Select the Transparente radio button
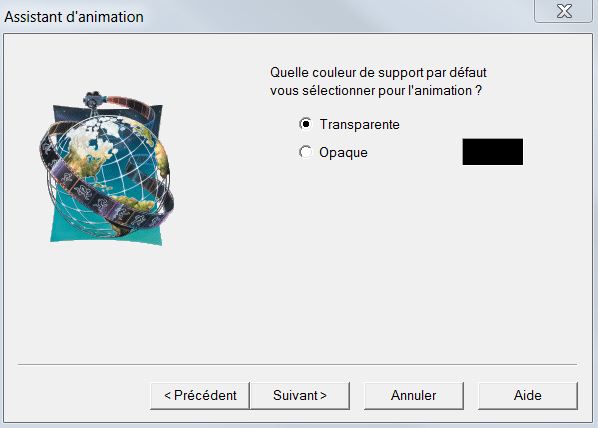This screenshot has height=428, width=598. (x=305, y=124)
